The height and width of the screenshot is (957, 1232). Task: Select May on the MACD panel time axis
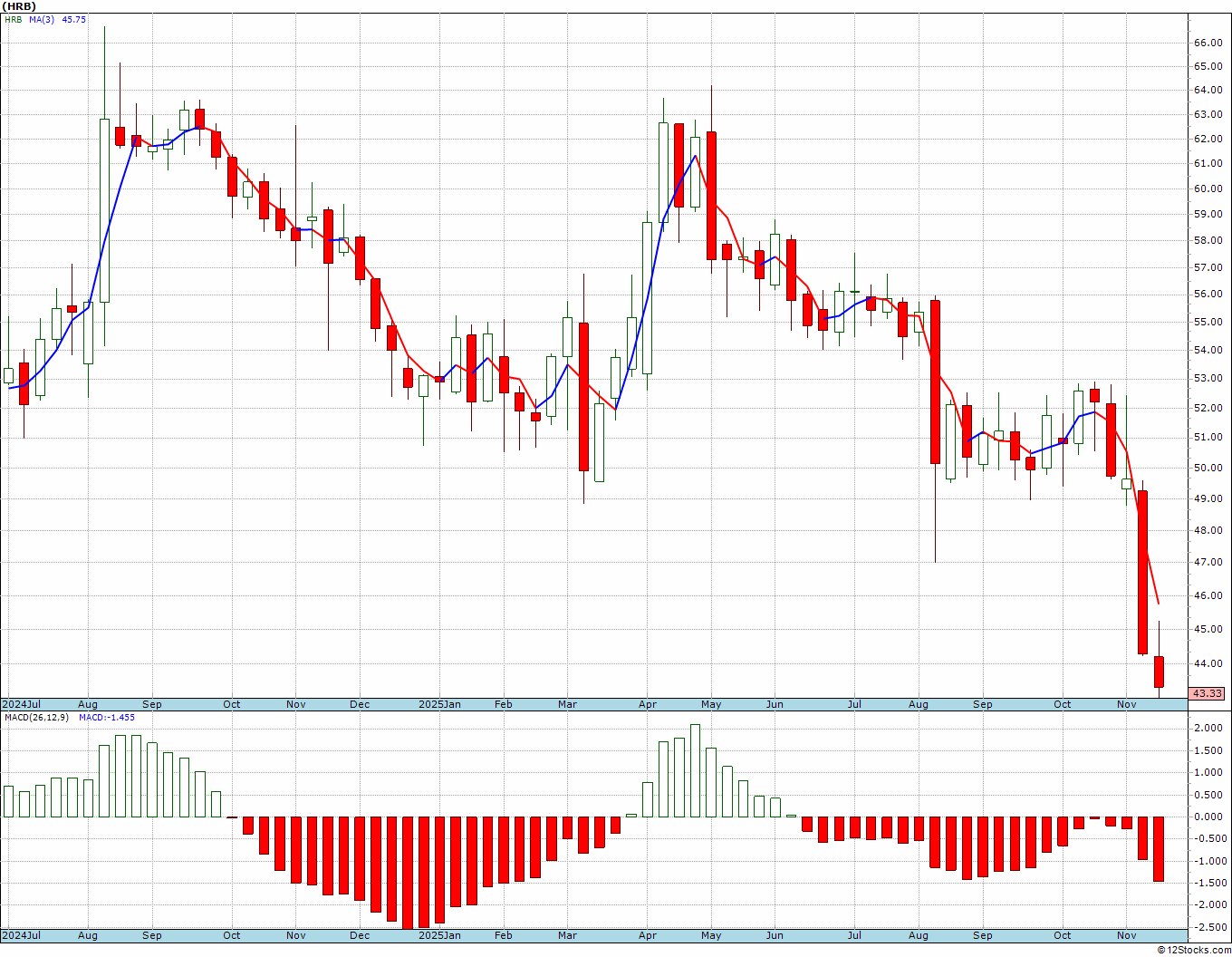[x=711, y=935]
